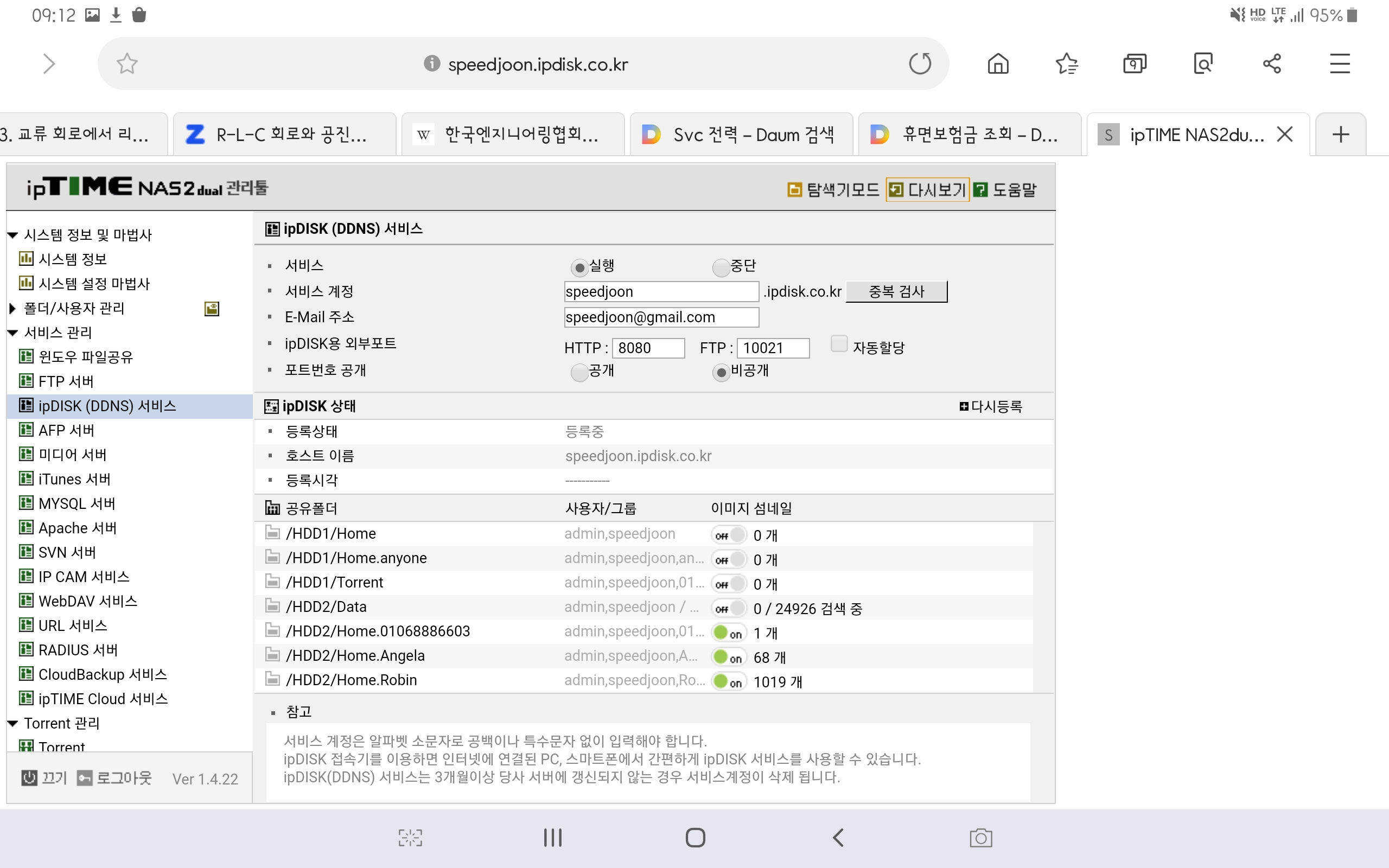Check the 자동할당 auto-assign checkbox
1389x868 pixels.
pyautogui.click(x=839, y=344)
